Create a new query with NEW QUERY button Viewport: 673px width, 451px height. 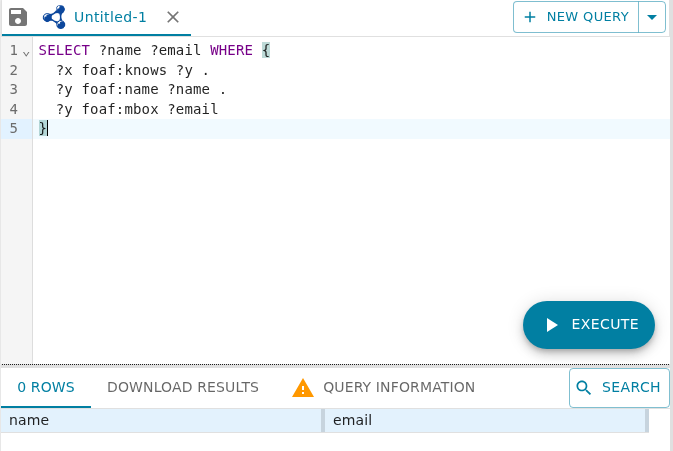click(576, 17)
